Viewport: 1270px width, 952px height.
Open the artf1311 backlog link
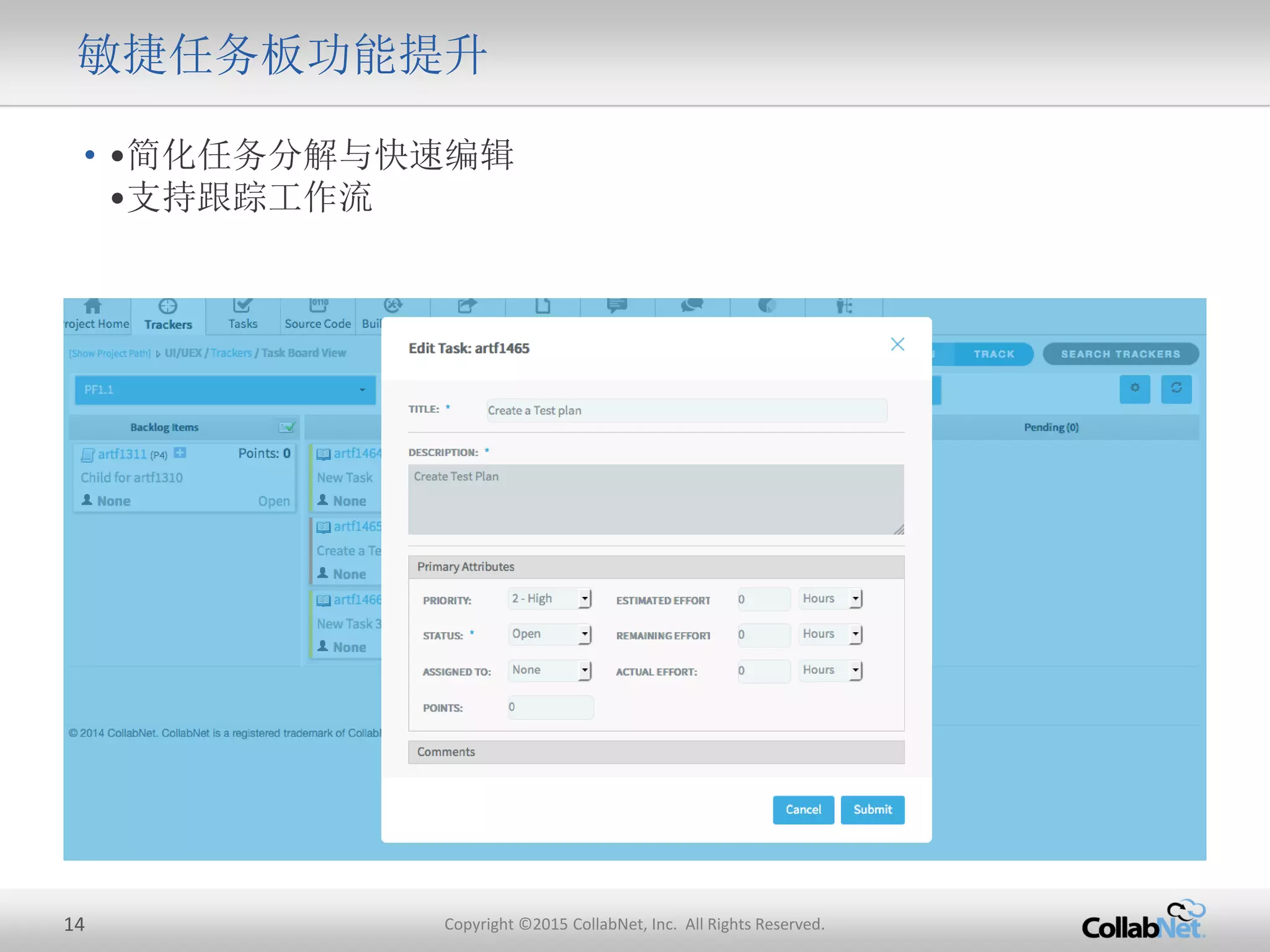click(x=122, y=454)
